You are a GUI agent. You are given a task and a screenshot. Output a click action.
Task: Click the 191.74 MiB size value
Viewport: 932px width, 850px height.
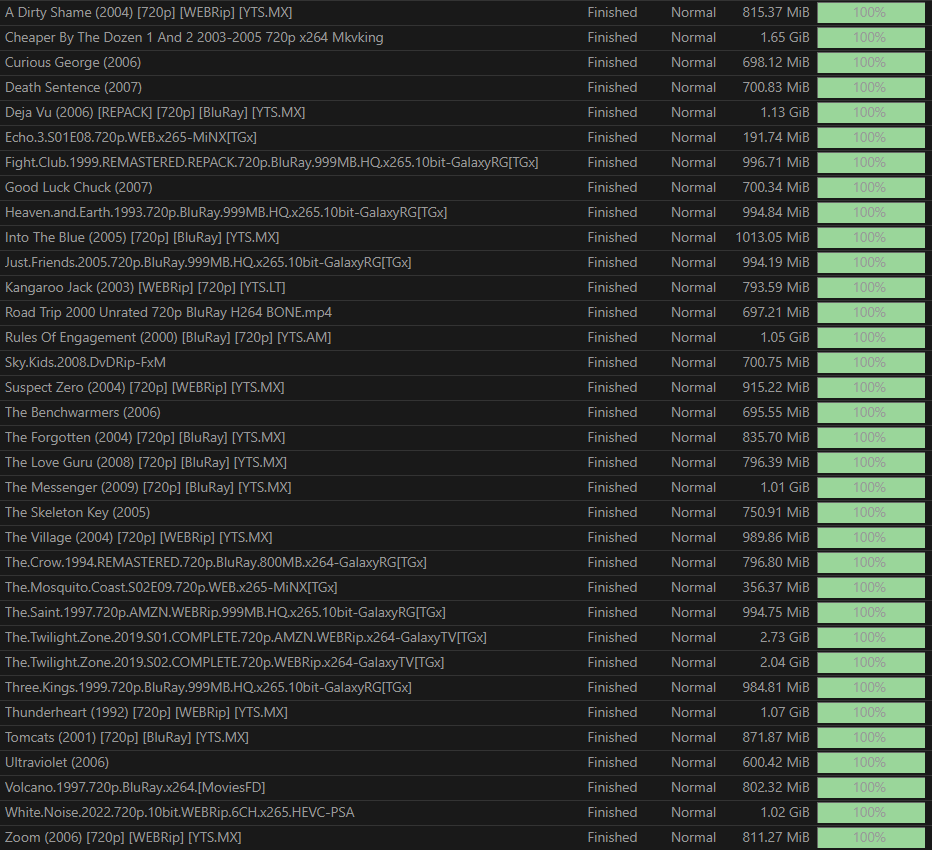click(776, 137)
